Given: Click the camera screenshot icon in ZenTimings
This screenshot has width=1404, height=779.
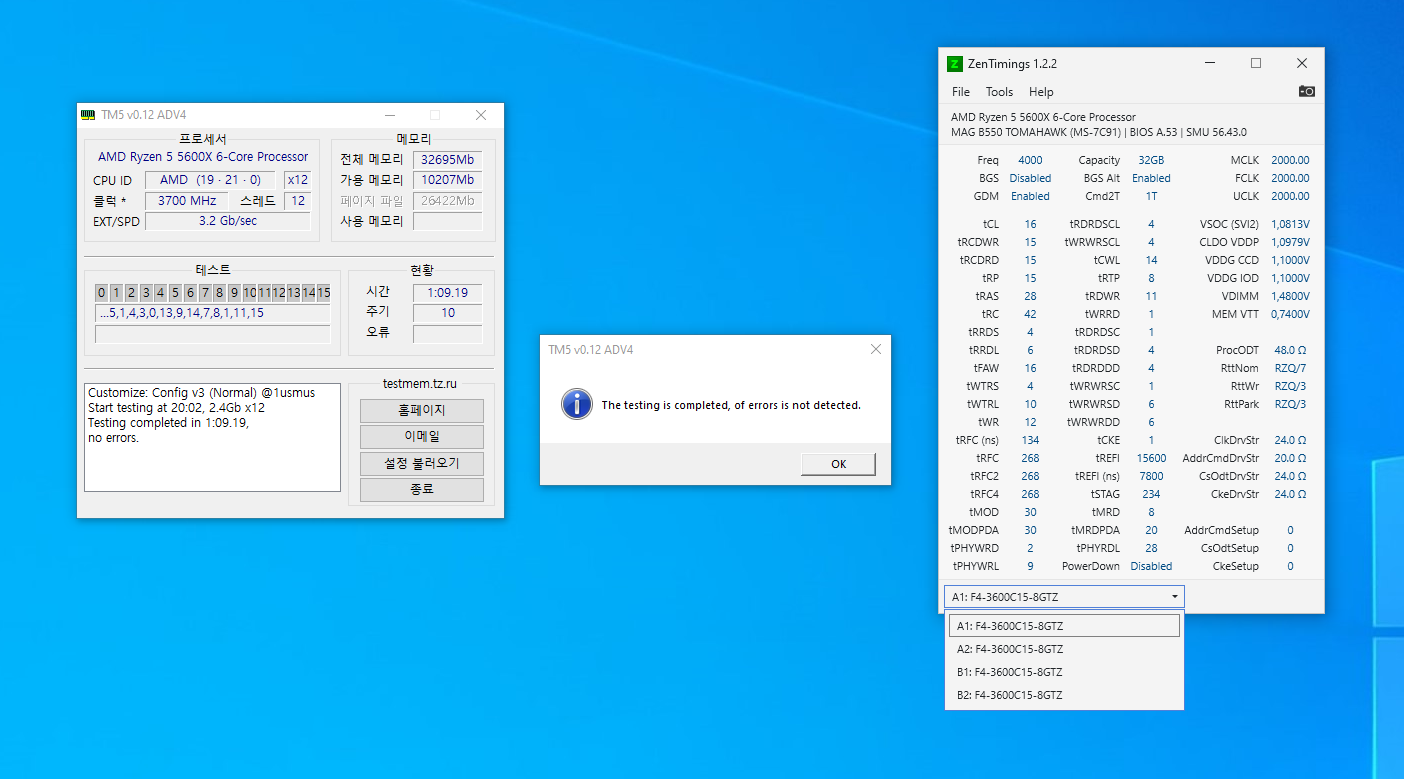Looking at the screenshot, I should pyautogui.click(x=1306, y=91).
